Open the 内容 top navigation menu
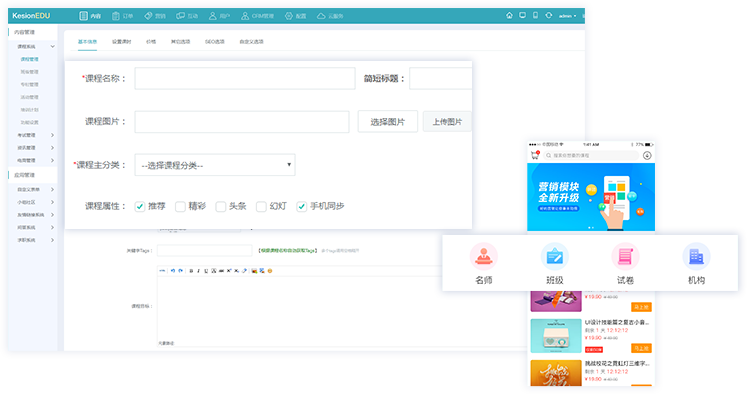 [90, 16]
